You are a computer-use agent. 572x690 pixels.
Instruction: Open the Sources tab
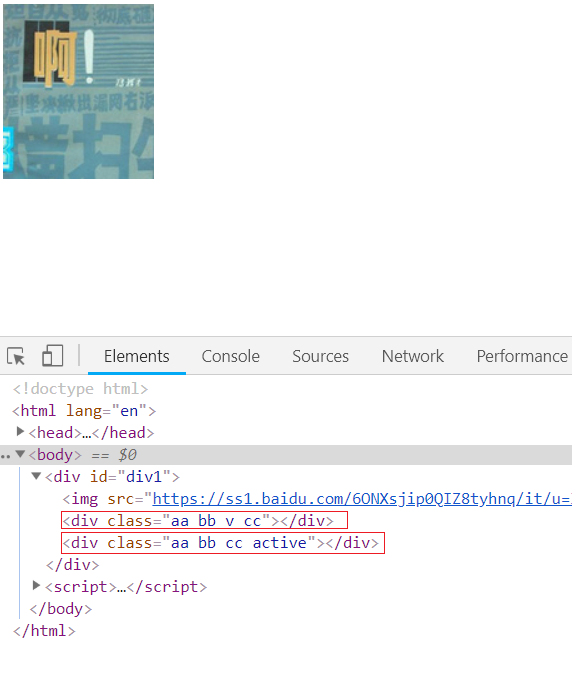pos(320,356)
